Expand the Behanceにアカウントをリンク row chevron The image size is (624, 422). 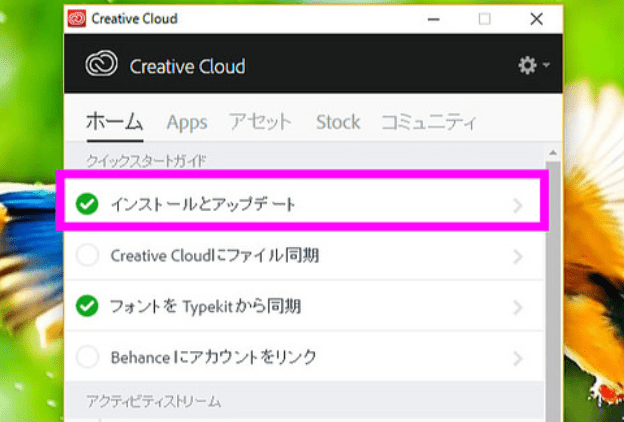[517, 358]
